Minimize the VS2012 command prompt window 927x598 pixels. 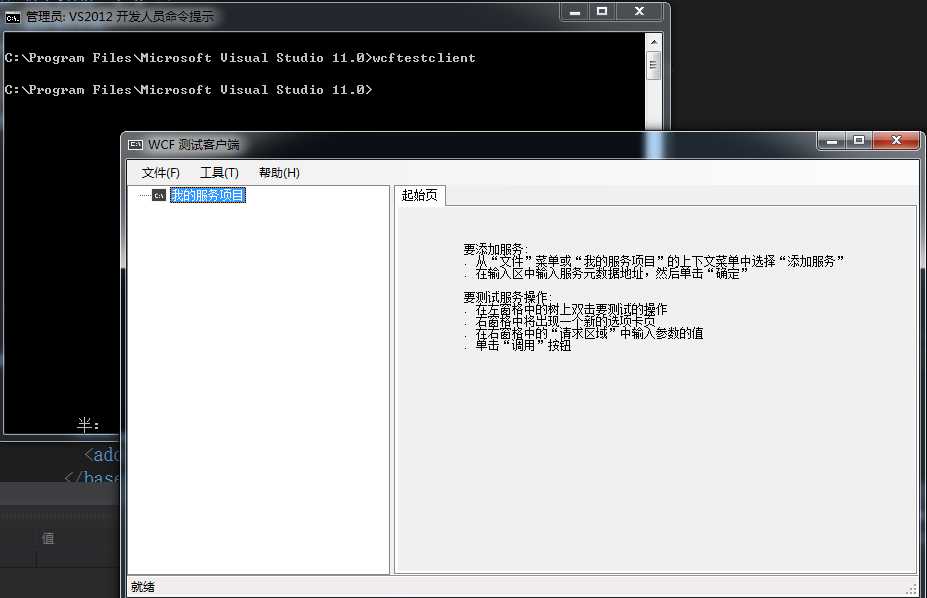[x=575, y=12]
